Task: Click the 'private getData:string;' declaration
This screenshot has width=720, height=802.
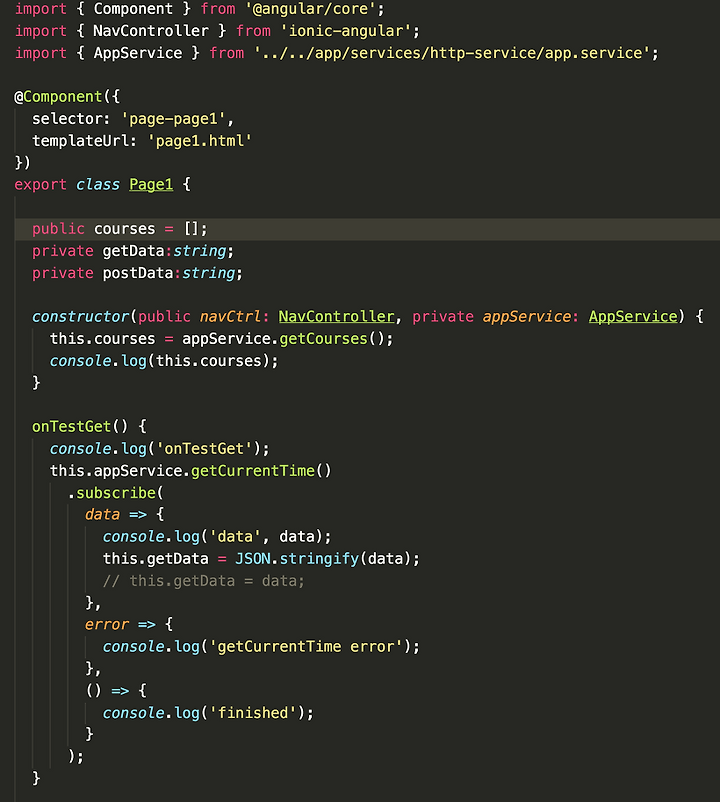Action: coord(133,251)
